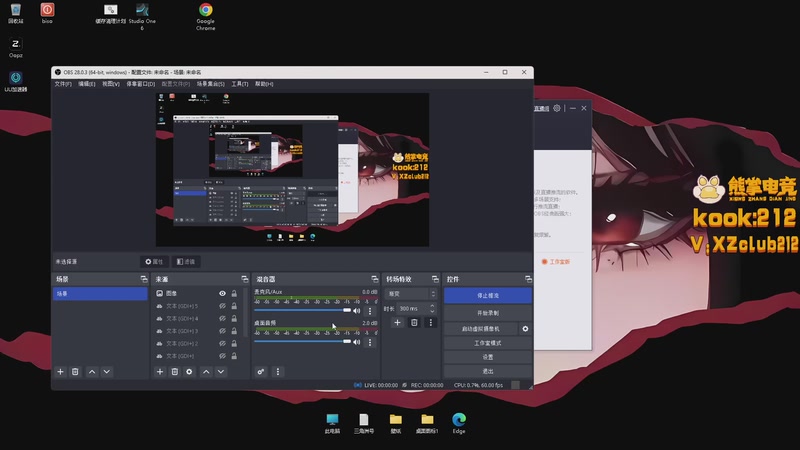Show the Text (GDI+) 3 source

point(222,331)
